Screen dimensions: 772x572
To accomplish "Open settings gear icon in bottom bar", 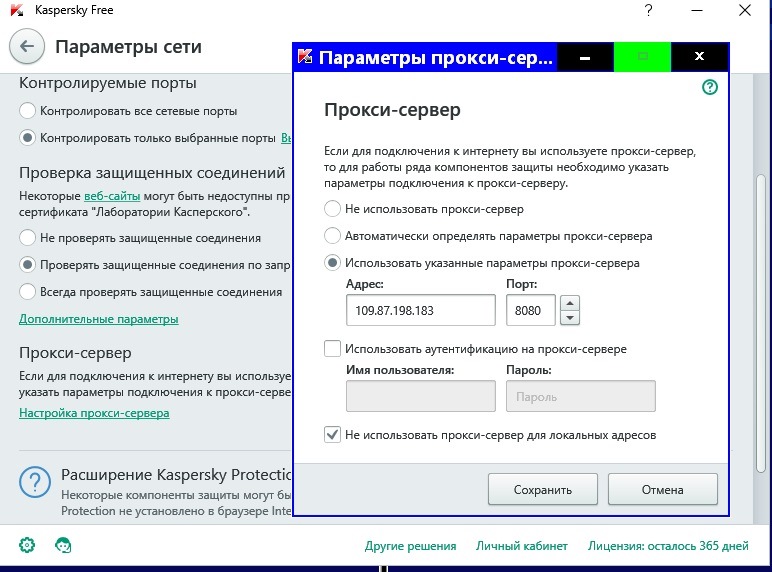I will [x=27, y=545].
